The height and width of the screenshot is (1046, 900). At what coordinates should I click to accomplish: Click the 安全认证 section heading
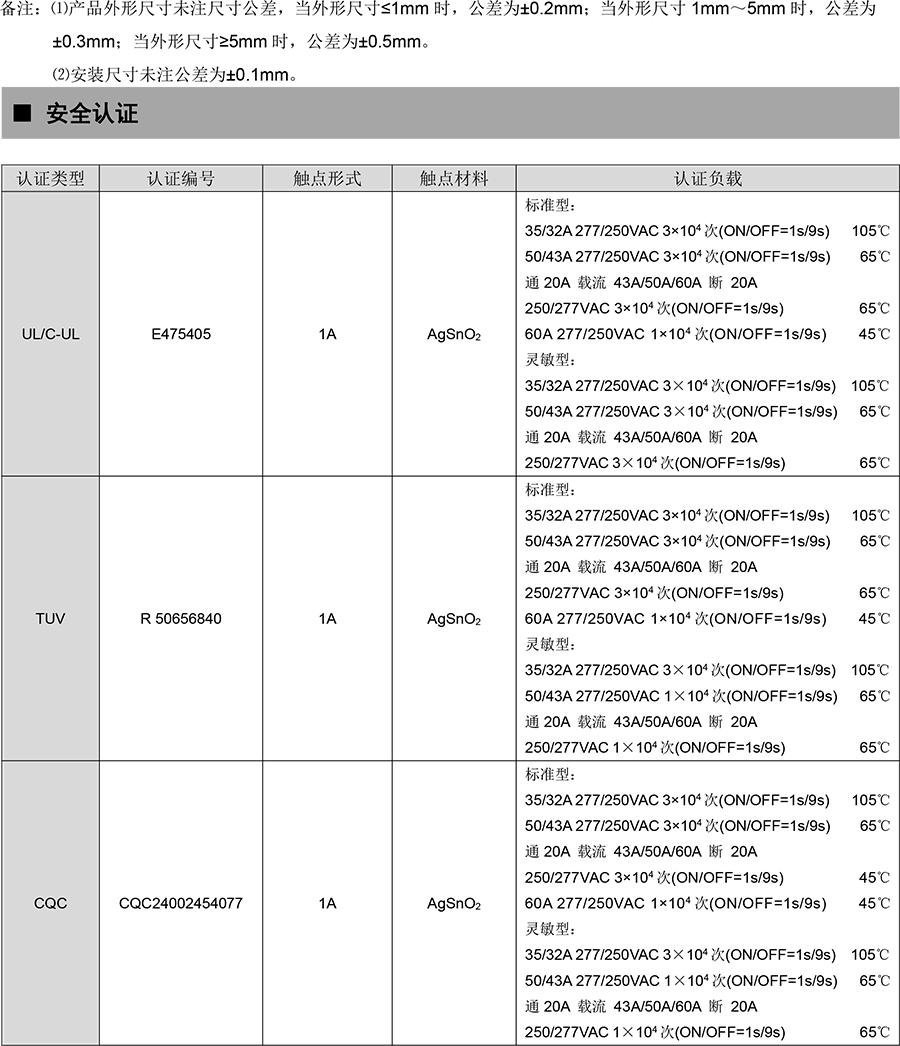click(91, 114)
